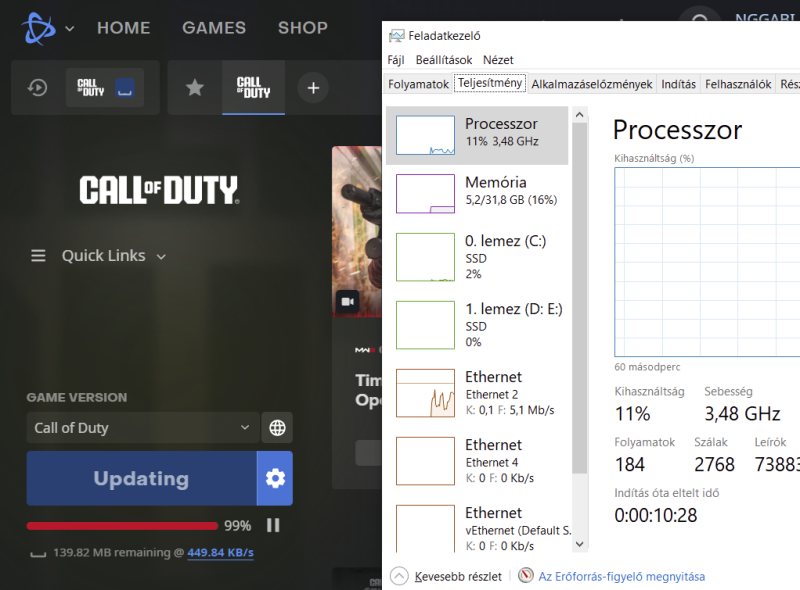
Task: Click the Updating button
Action: (141, 478)
